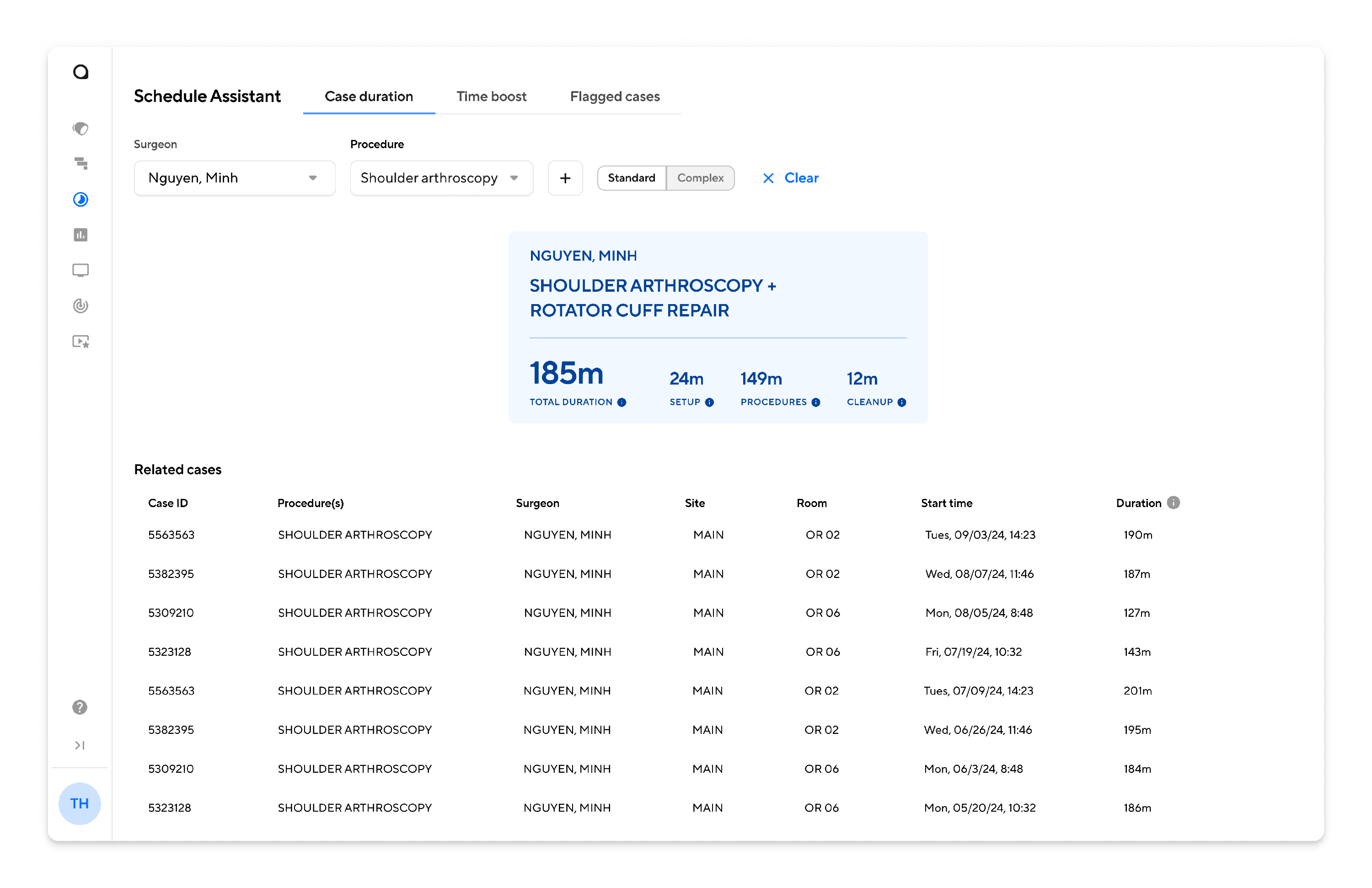Open the bar chart analytics sidebar icon

pos(80,235)
